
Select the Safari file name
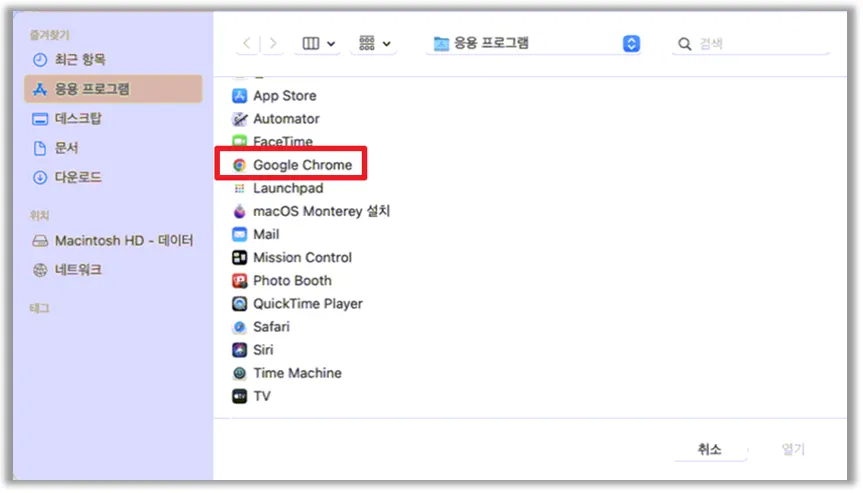tap(271, 327)
